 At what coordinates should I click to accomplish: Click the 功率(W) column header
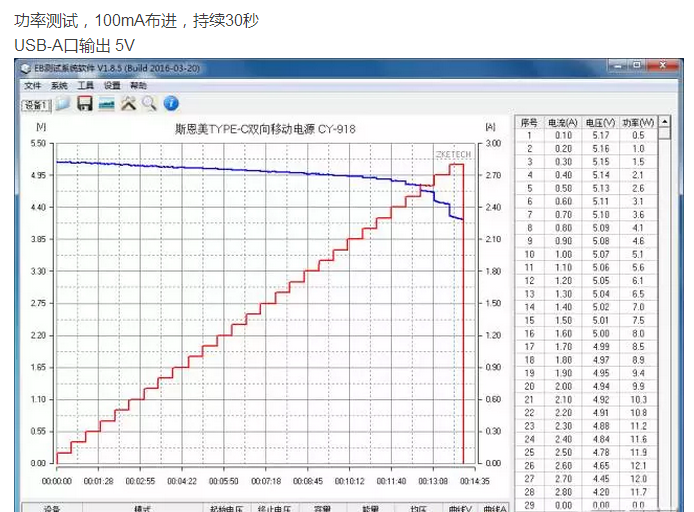(638, 123)
